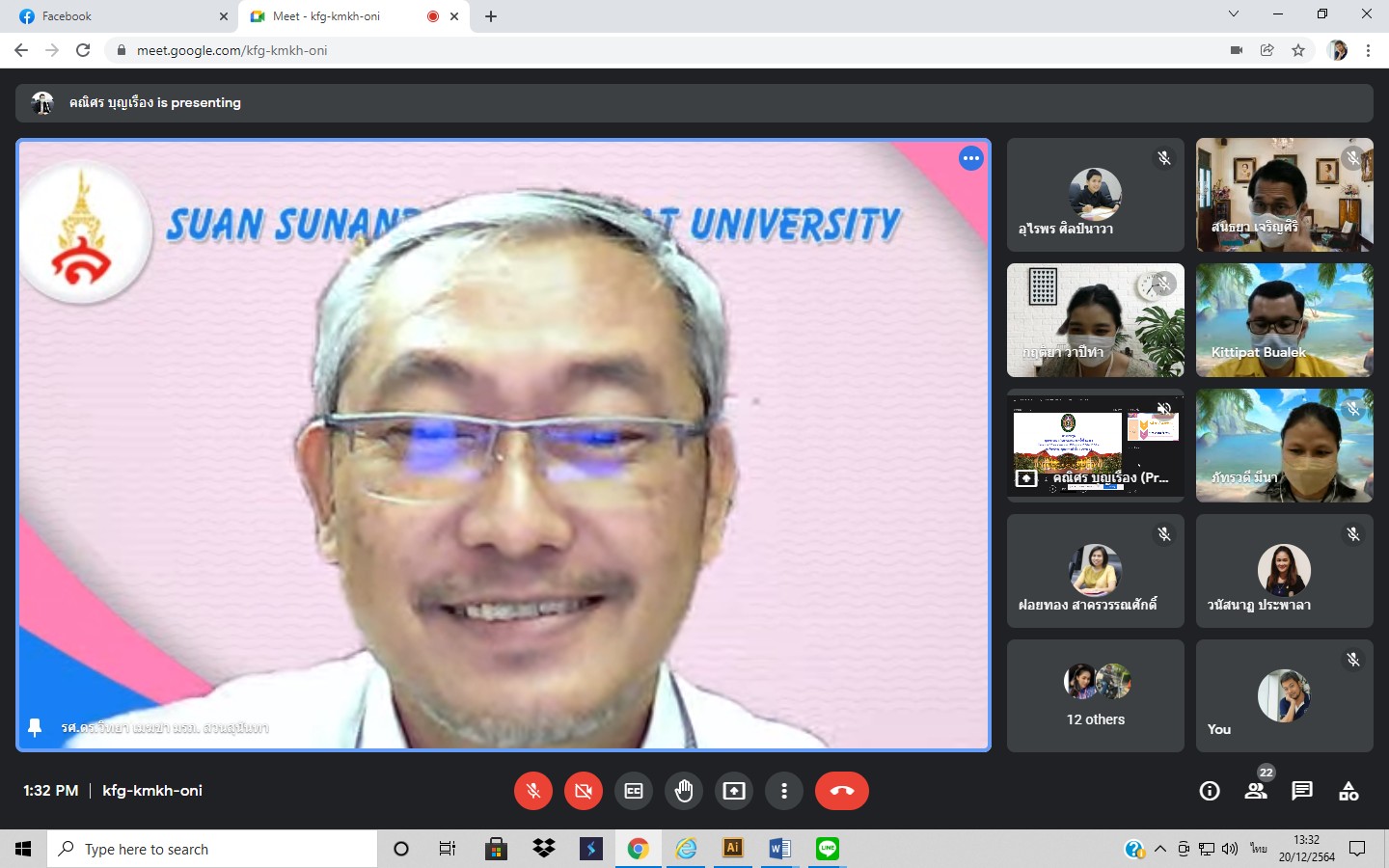Turn on the microphone in Meet

[533, 791]
